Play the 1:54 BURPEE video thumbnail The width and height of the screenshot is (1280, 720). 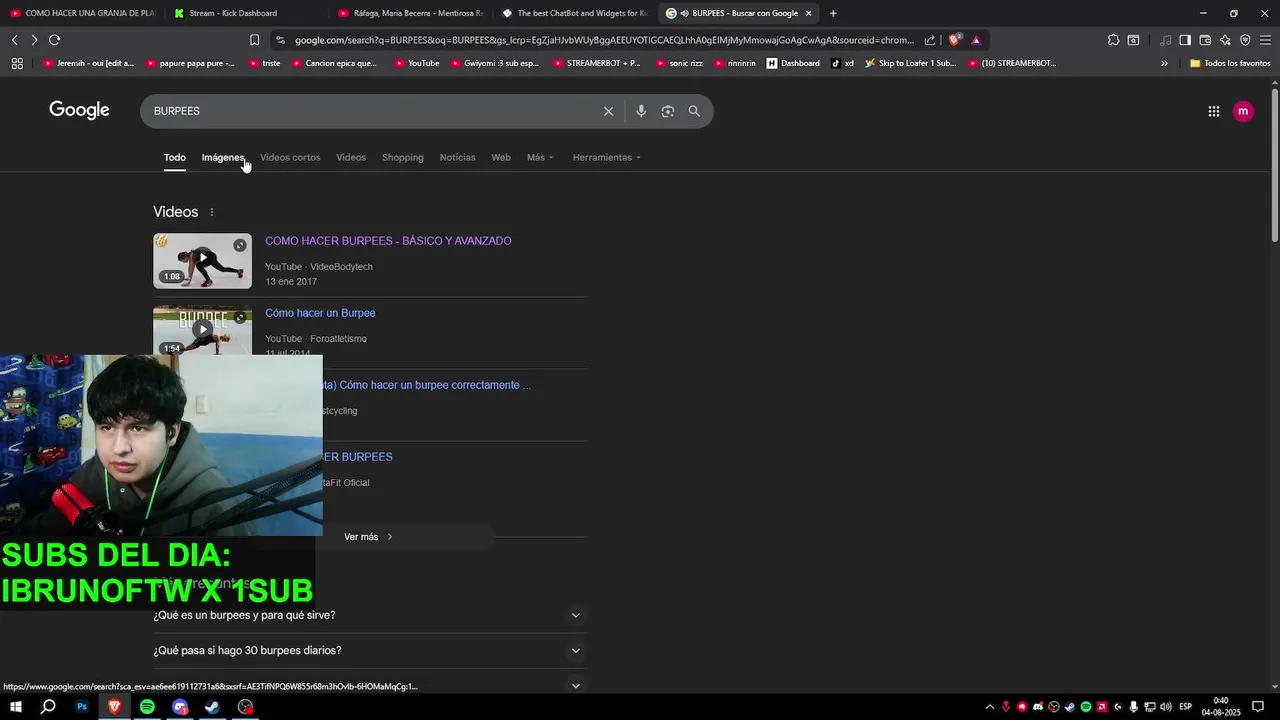pyautogui.click(x=203, y=330)
